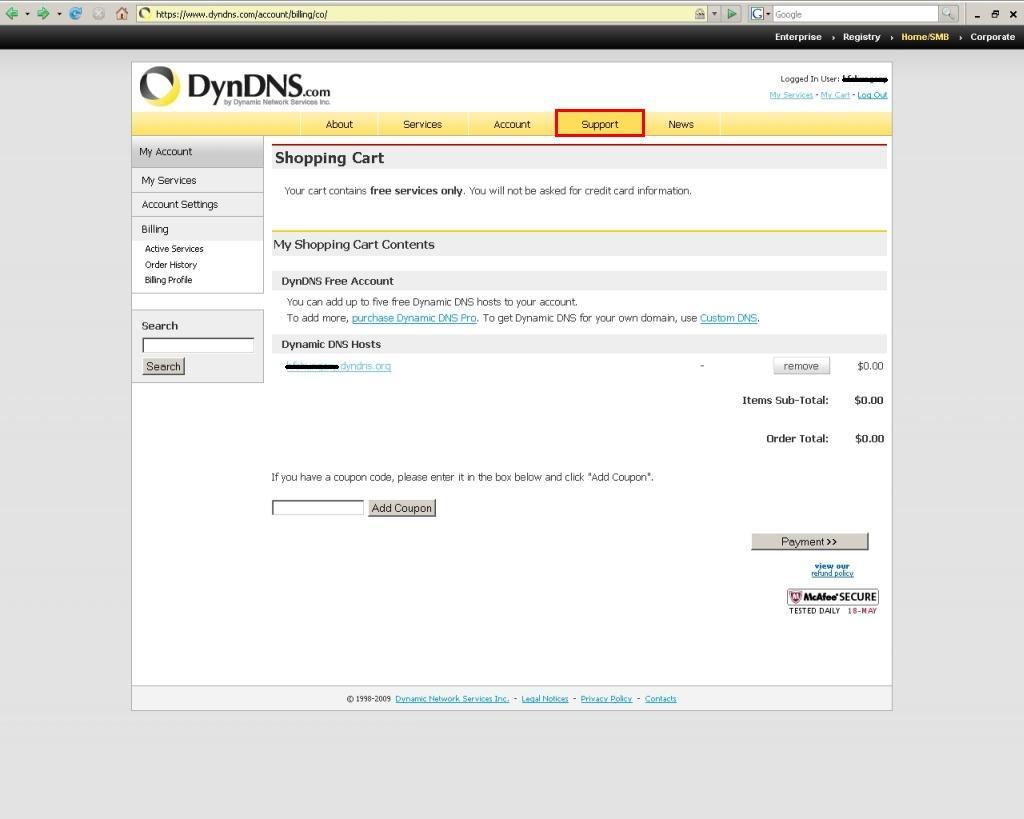This screenshot has height=819, width=1024.
Task: Open Billing in the sidebar
Action: coord(197,229)
